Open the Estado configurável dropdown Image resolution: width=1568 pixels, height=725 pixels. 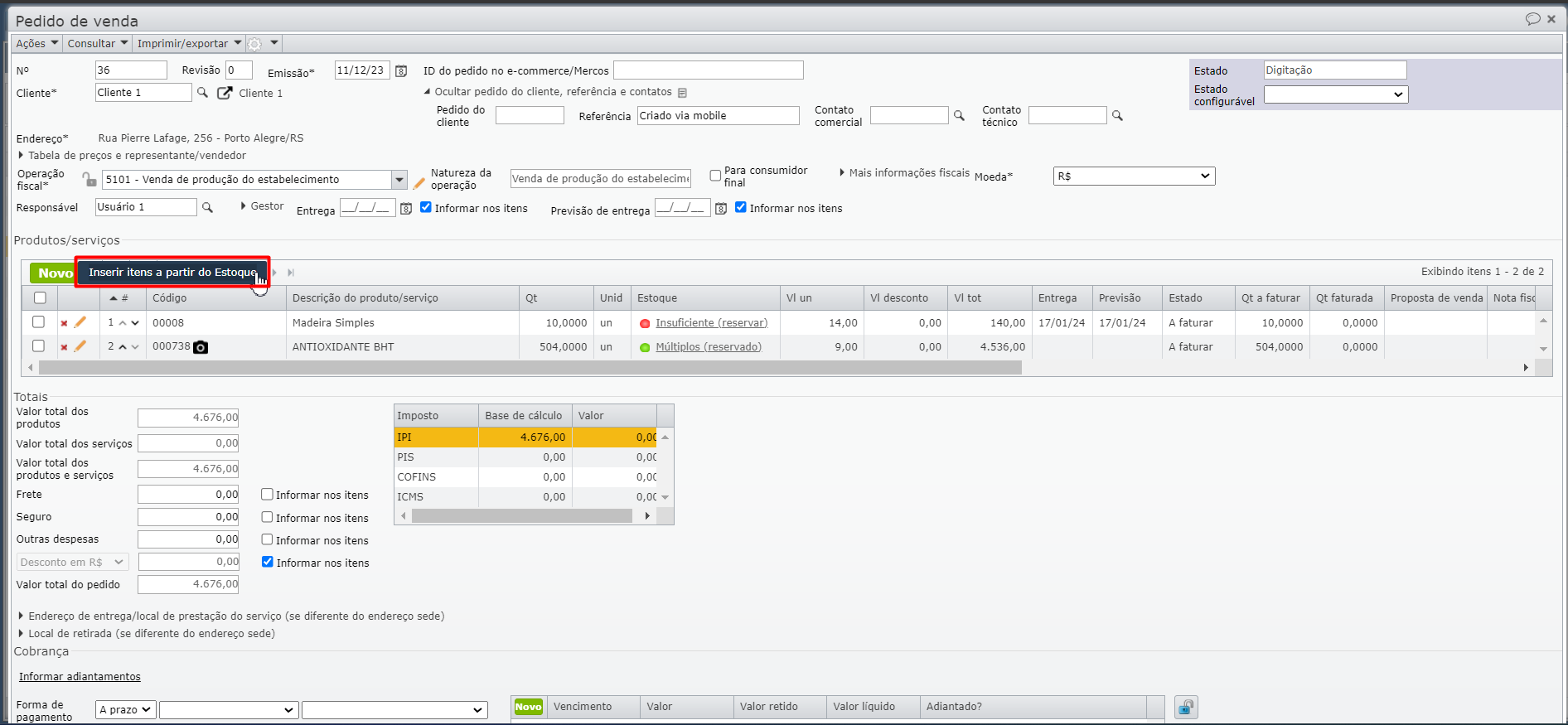tap(1335, 94)
